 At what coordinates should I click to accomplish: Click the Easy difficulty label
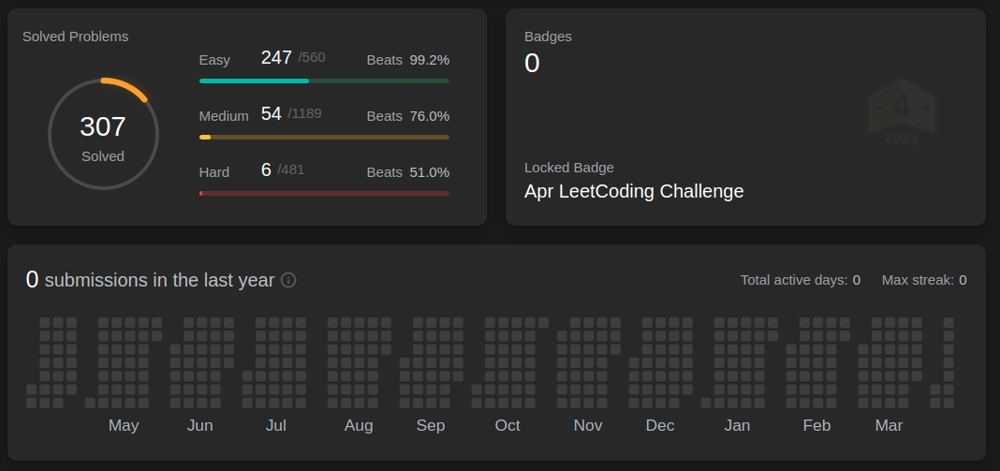click(214, 60)
